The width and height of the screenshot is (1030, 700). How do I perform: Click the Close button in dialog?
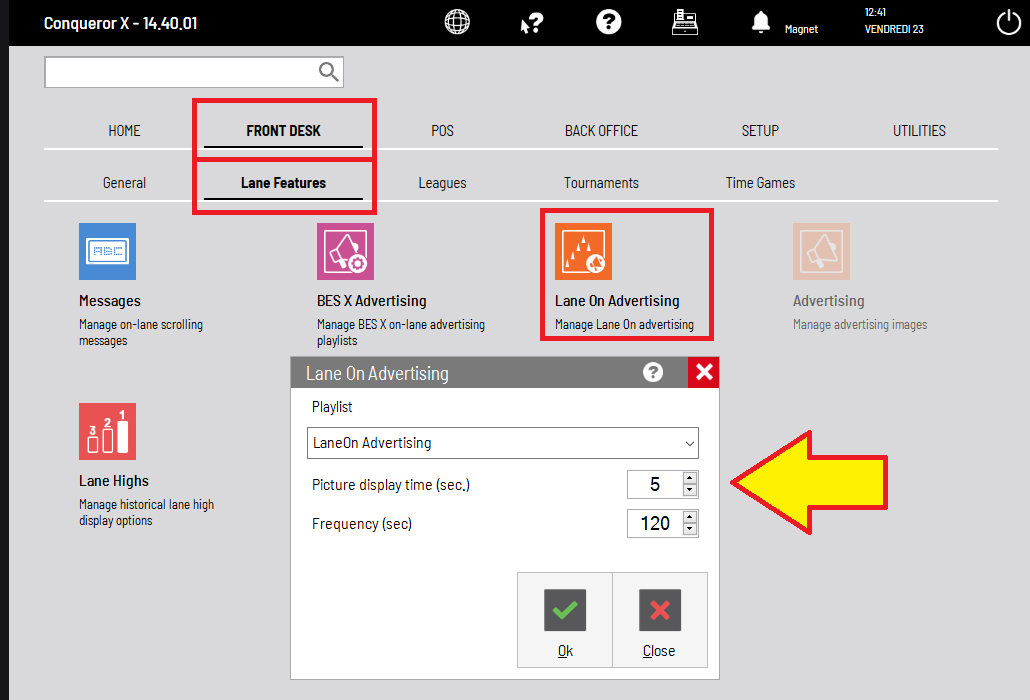(x=660, y=620)
